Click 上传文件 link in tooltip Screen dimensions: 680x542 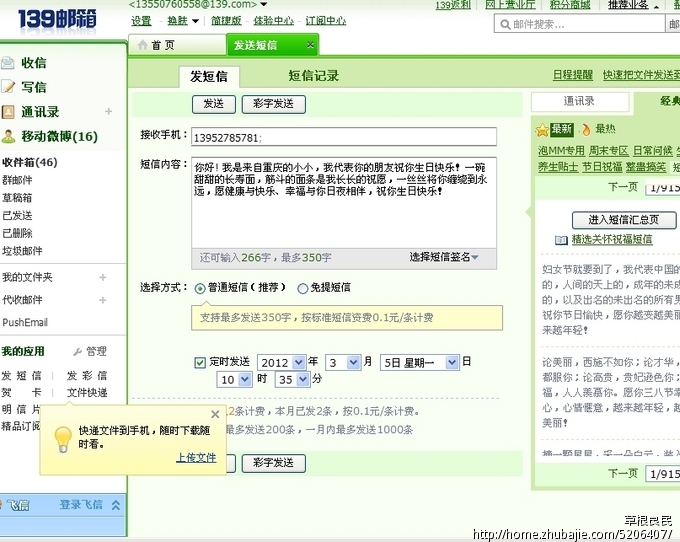click(196, 457)
